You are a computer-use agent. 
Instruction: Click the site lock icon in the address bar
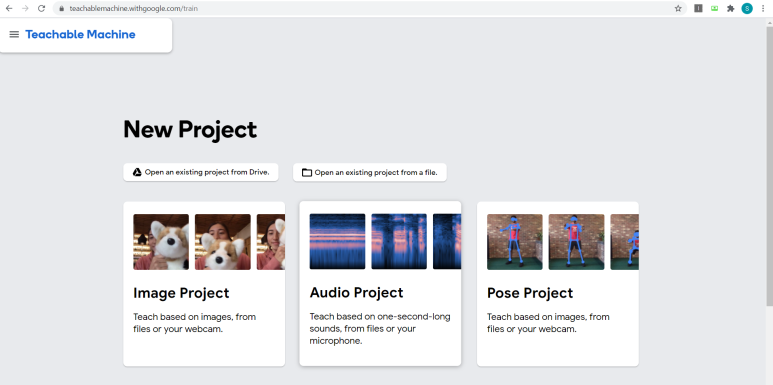pyautogui.click(x=62, y=8)
